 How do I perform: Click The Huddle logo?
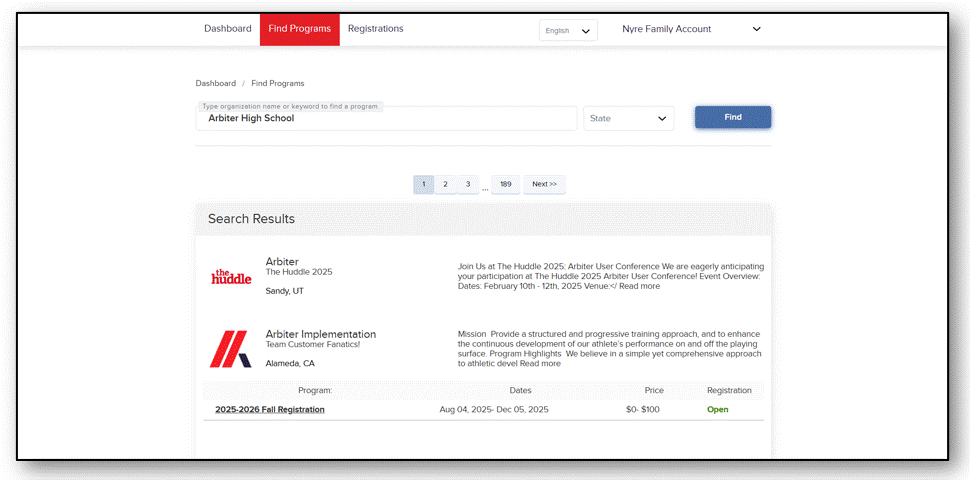point(231,276)
